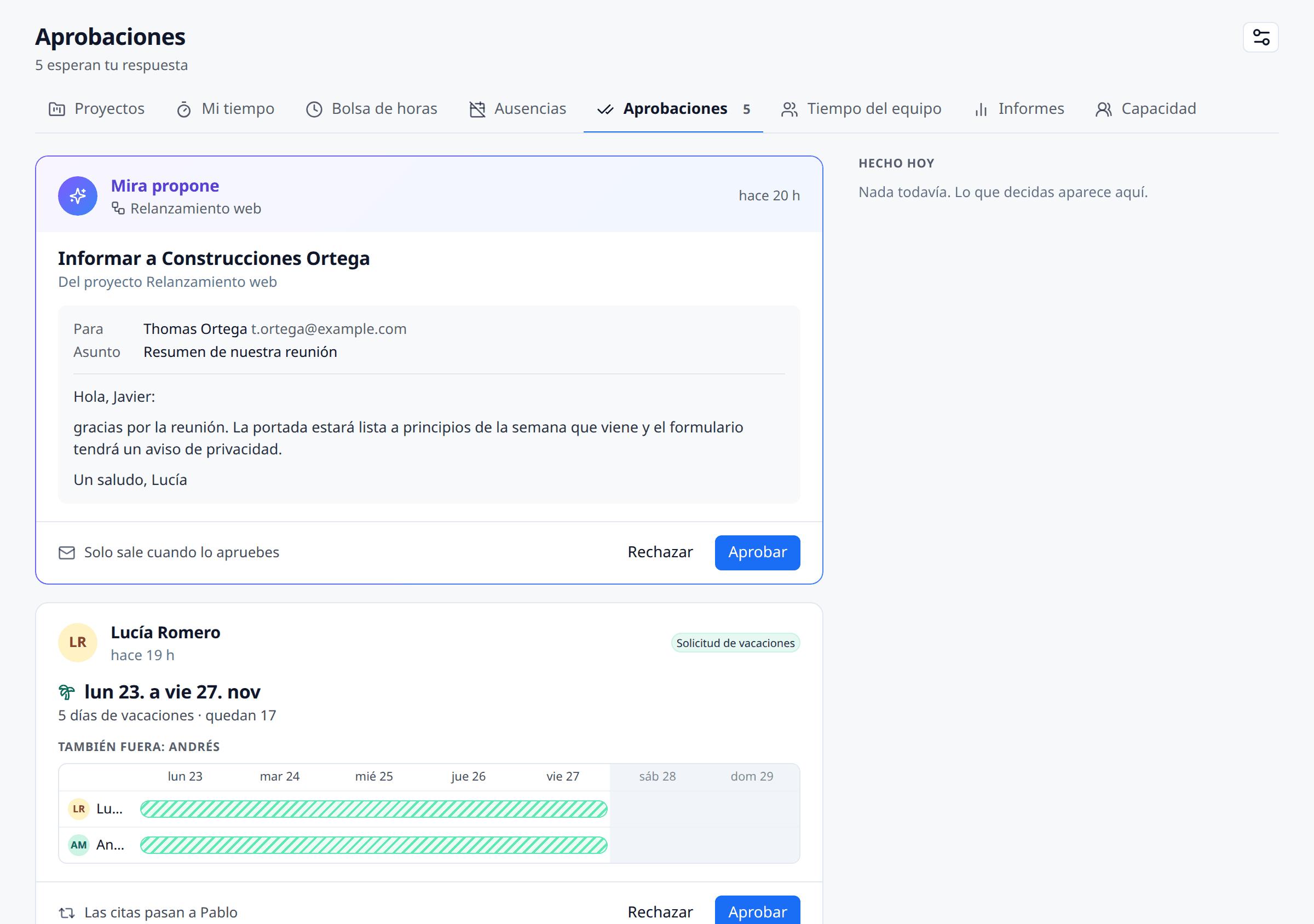This screenshot has width=1314, height=924.
Task: Open the Informes tab
Action: click(x=1019, y=109)
